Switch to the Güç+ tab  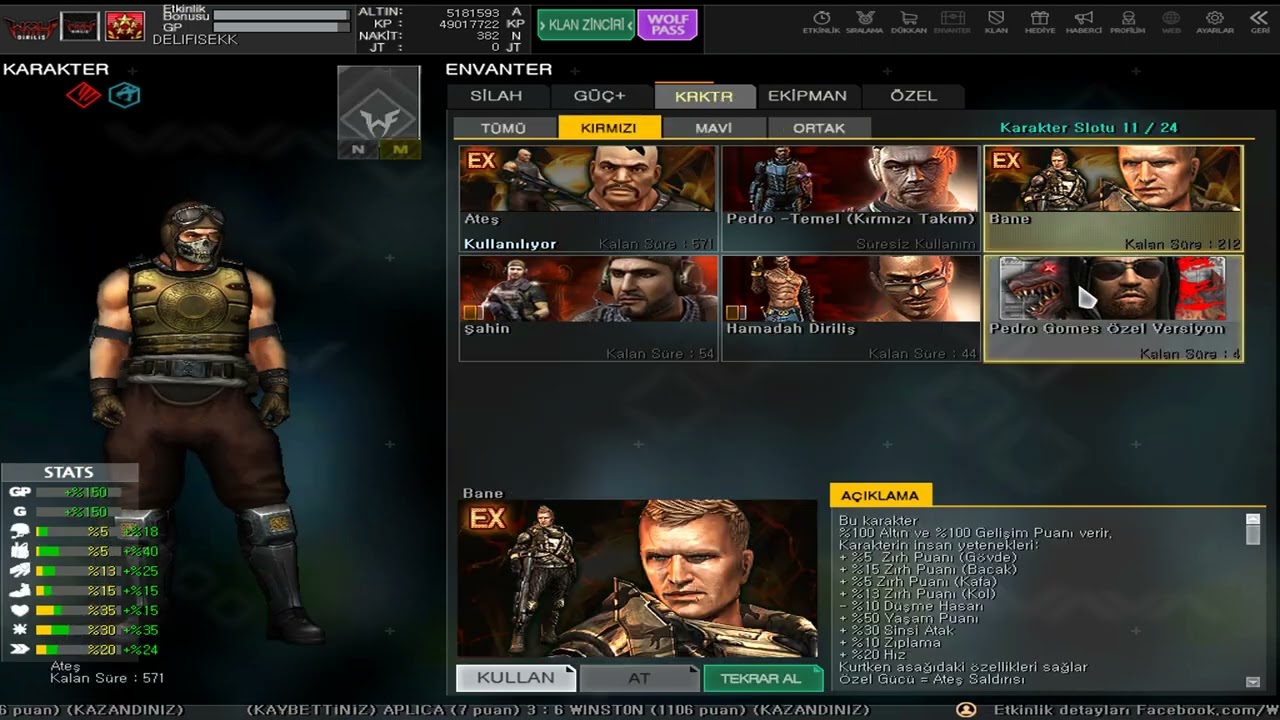600,96
